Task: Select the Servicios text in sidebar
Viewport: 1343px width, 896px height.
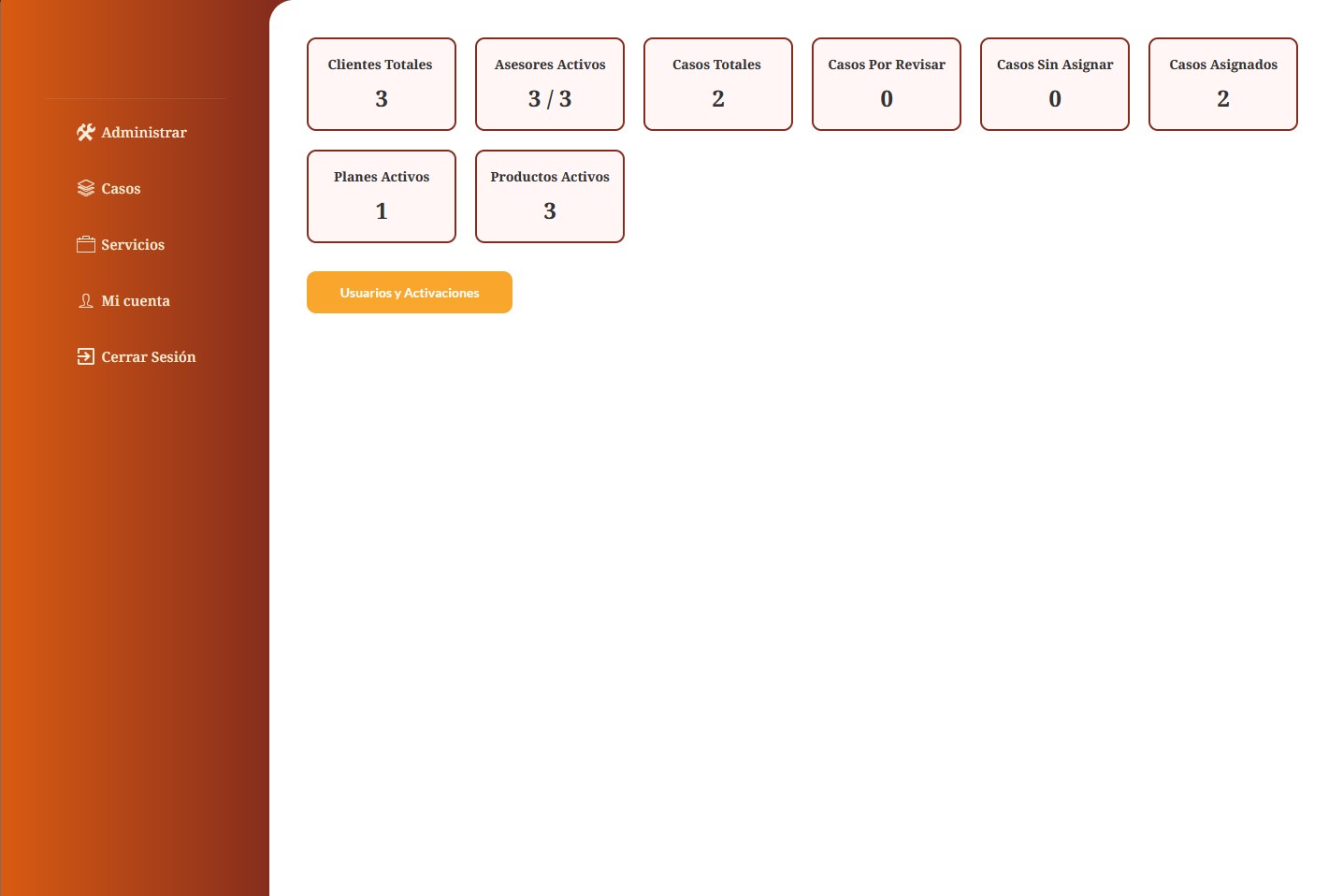Action: 133,245
